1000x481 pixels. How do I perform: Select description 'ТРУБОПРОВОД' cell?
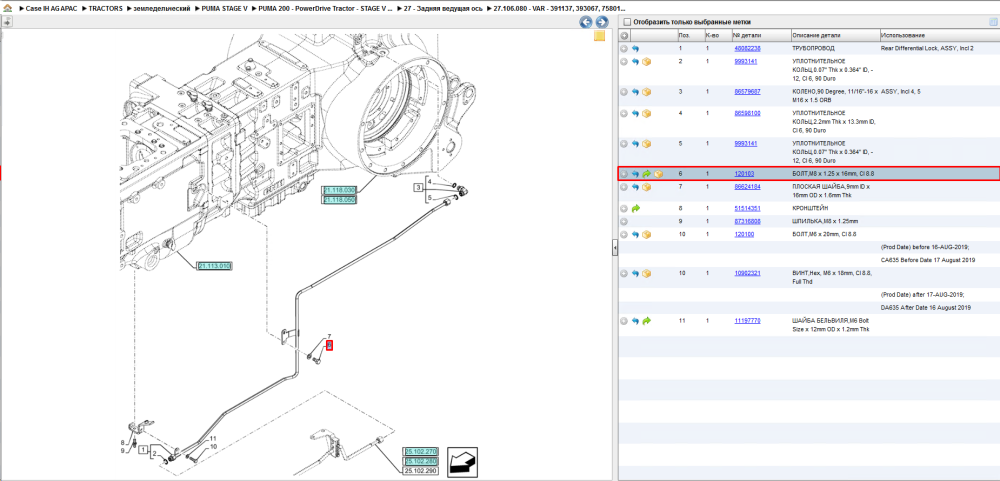point(813,48)
